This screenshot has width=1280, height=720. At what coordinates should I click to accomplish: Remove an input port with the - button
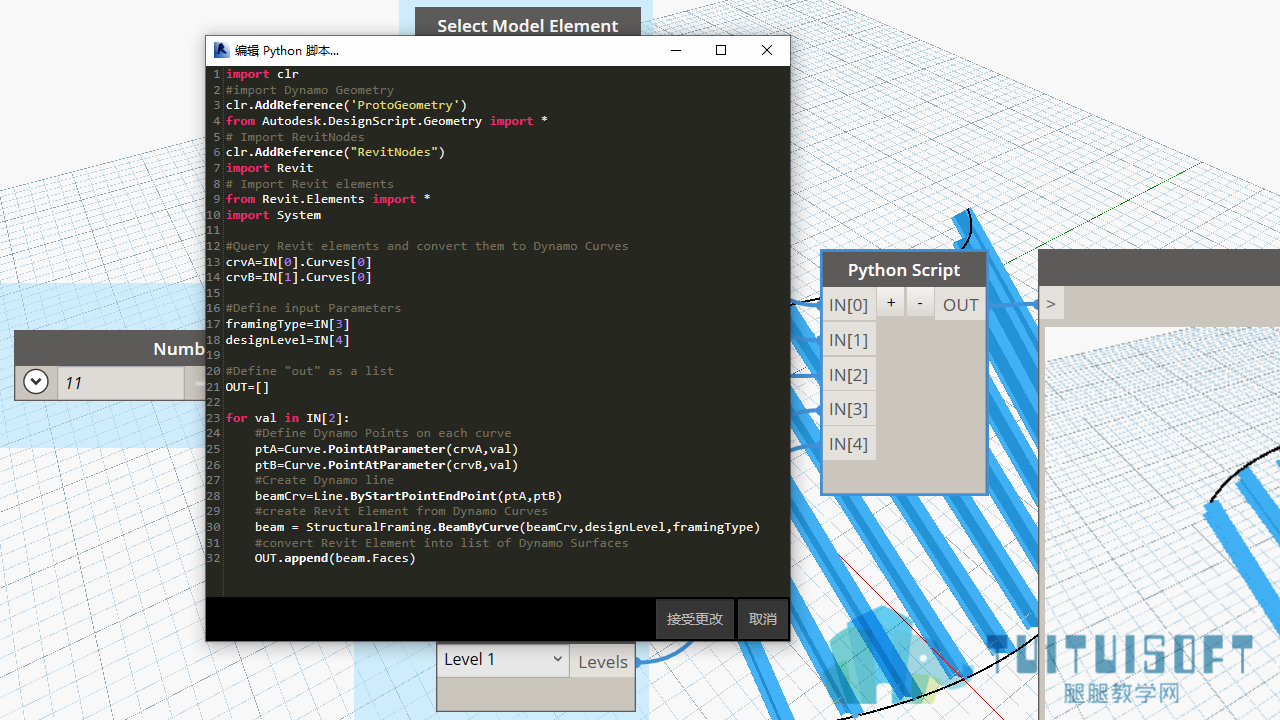tap(920, 303)
